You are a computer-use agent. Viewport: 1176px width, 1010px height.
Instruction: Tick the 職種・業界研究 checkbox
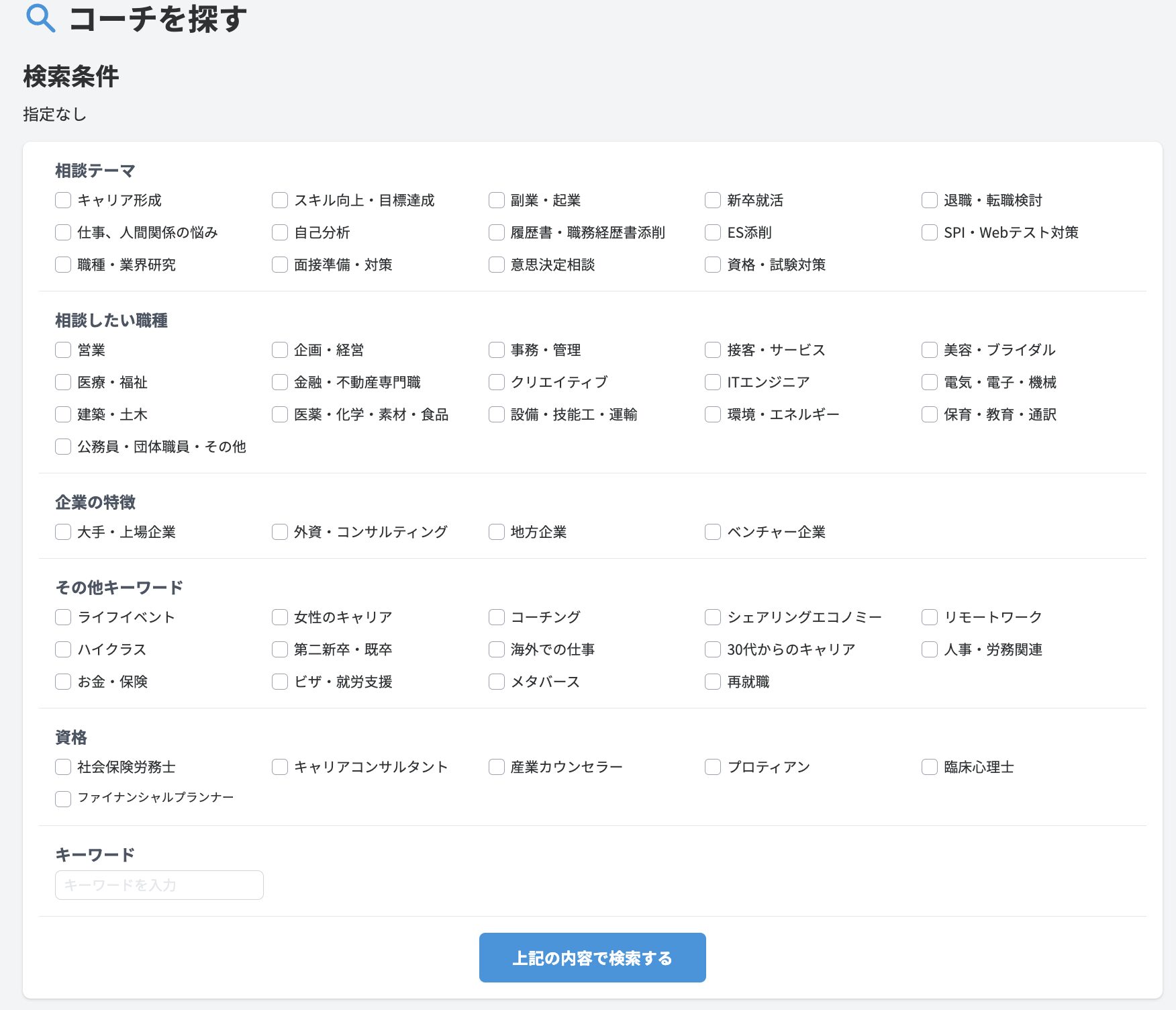tap(63, 265)
